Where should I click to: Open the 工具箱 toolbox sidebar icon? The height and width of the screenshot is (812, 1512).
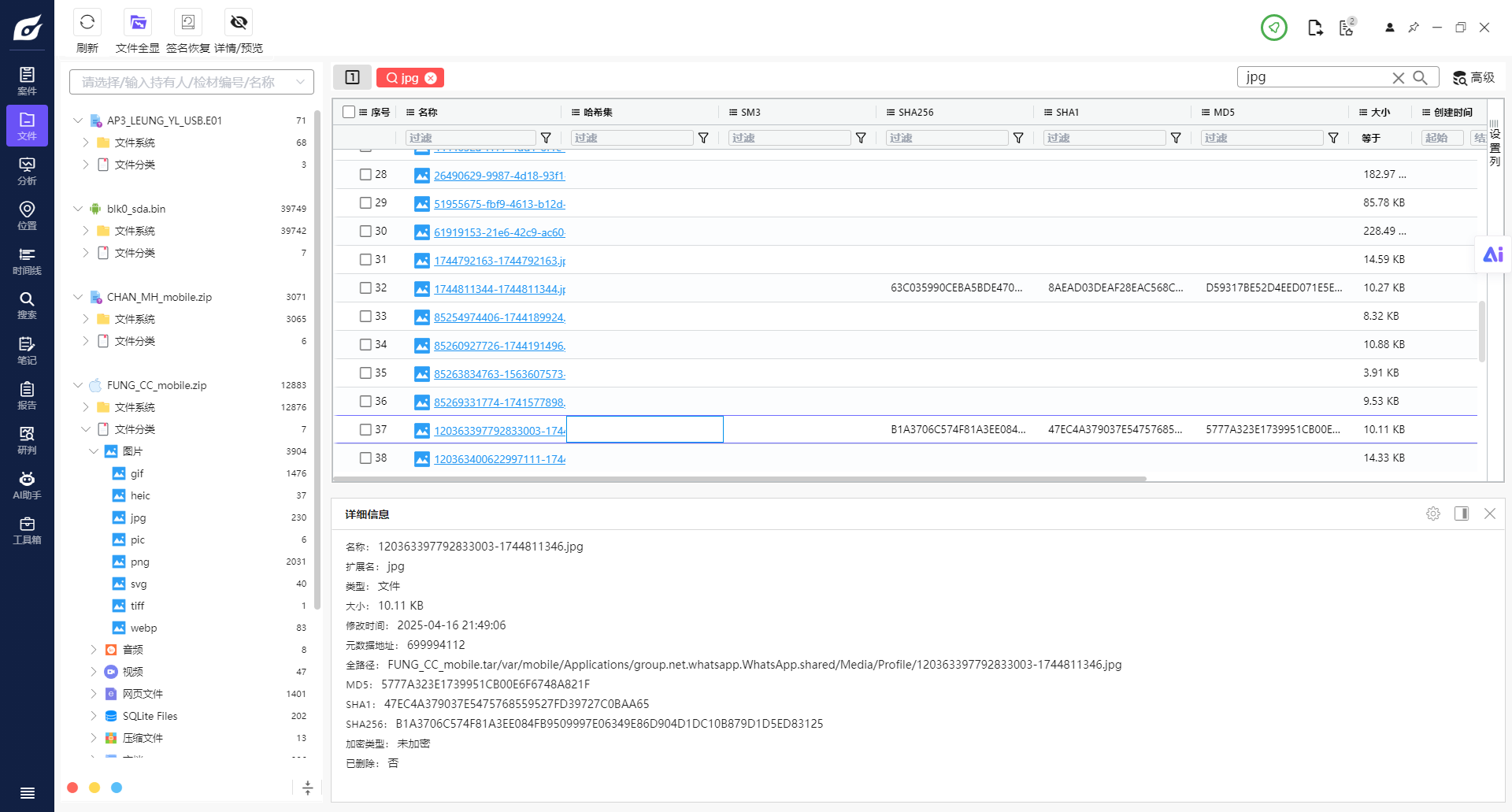coord(27,530)
